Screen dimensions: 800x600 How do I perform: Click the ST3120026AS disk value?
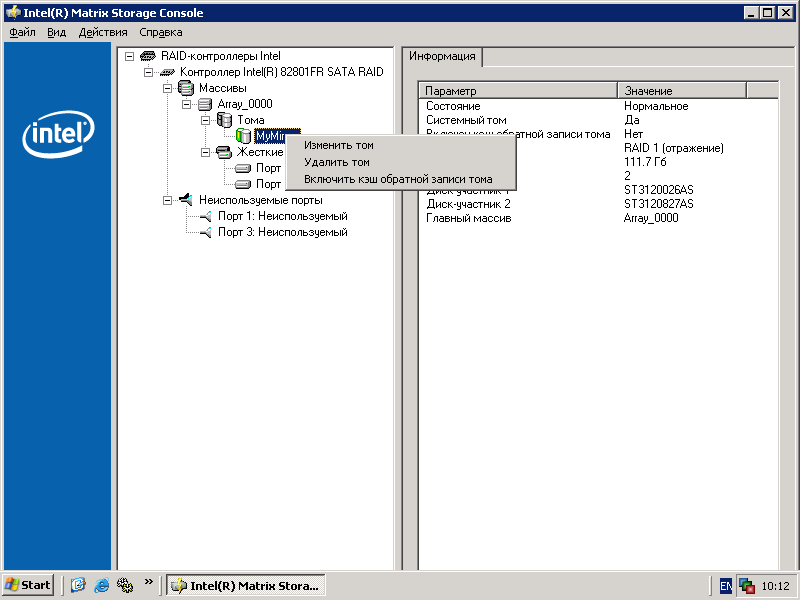[659, 190]
